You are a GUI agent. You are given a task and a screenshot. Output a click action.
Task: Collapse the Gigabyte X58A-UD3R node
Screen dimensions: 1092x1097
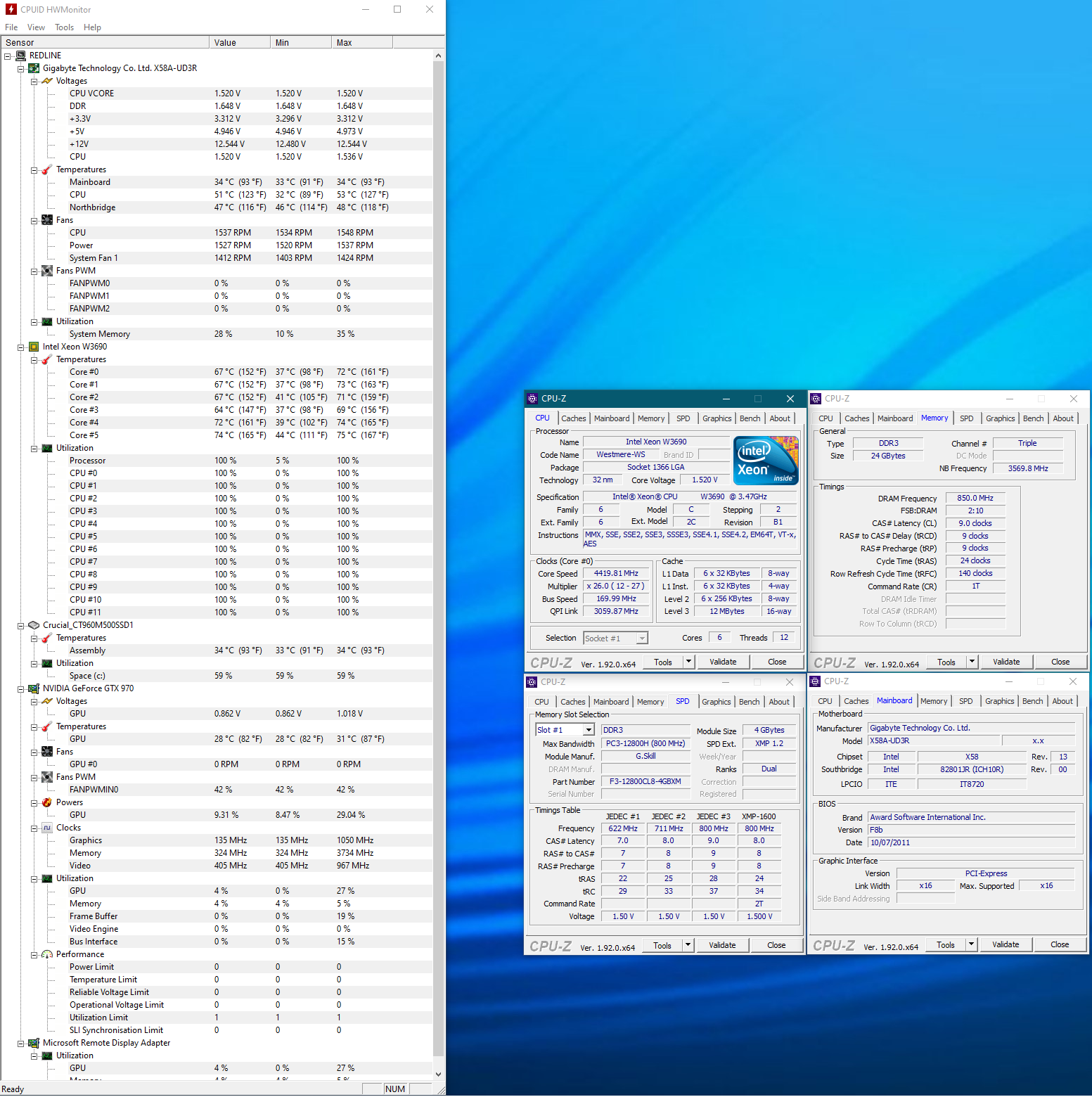pos(21,68)
